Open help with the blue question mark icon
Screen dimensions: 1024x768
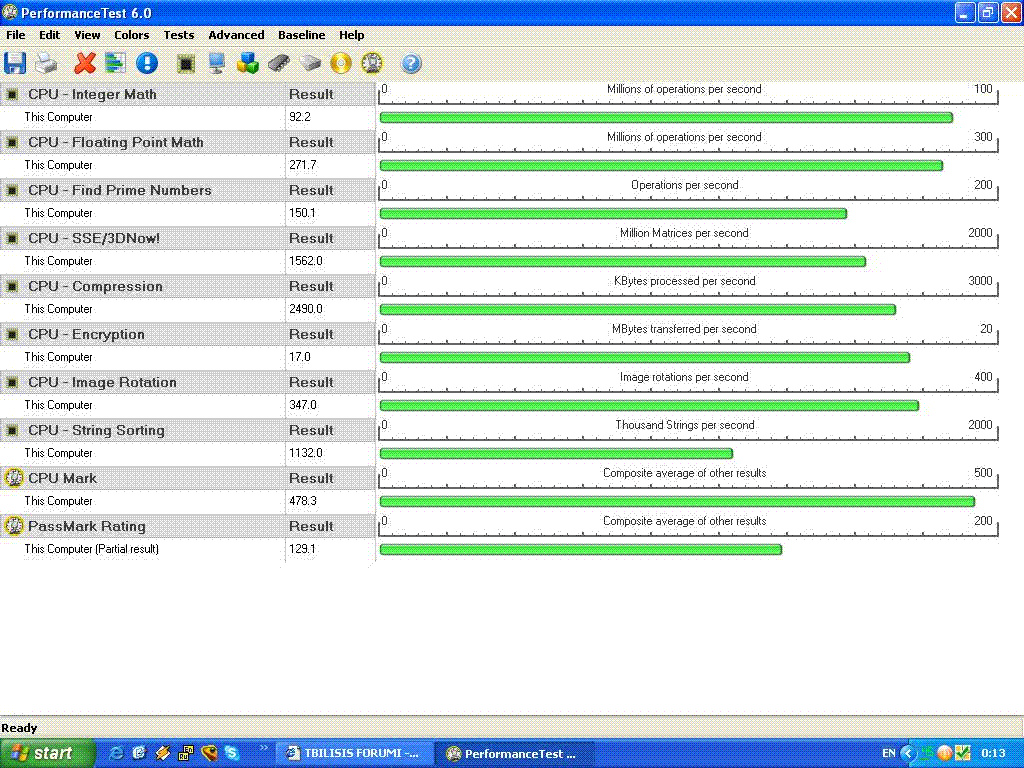[411, 63]
